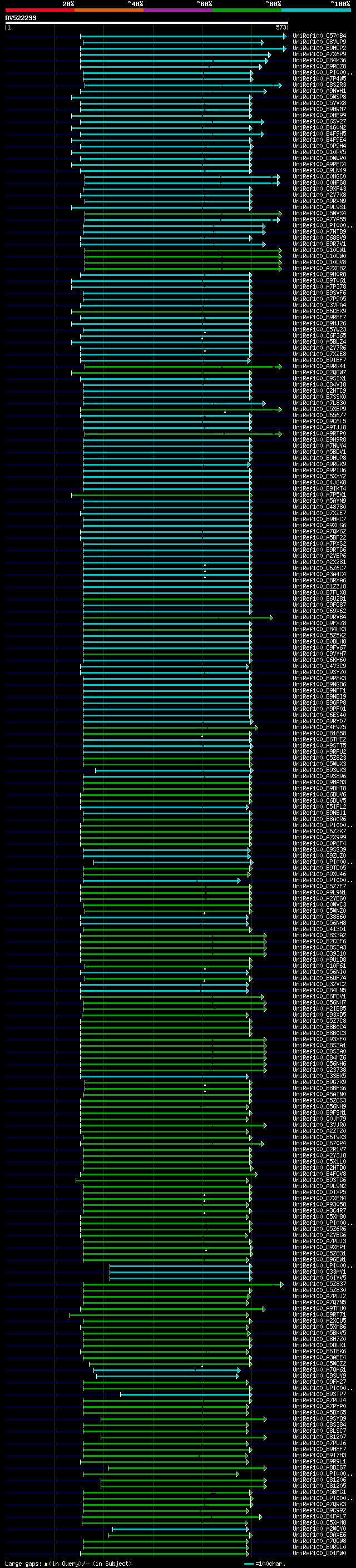The image size is (356, 1568).
Task: Select the UniRef100_Q38860 label
Action: (319, 917)
